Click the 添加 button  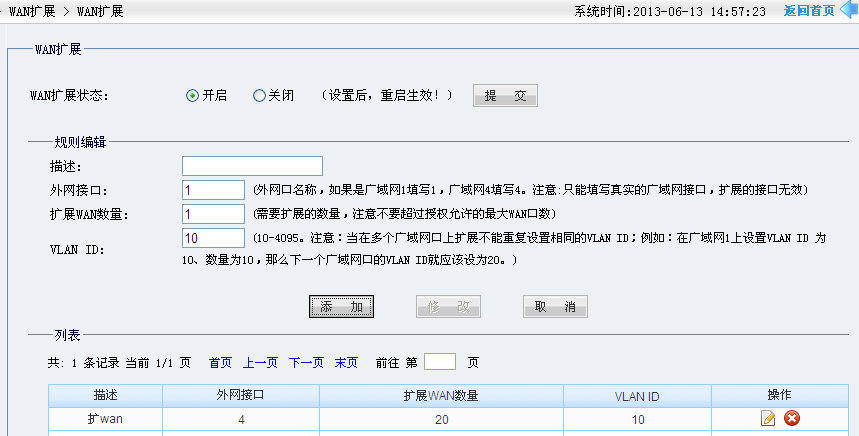tap(341, 307)
